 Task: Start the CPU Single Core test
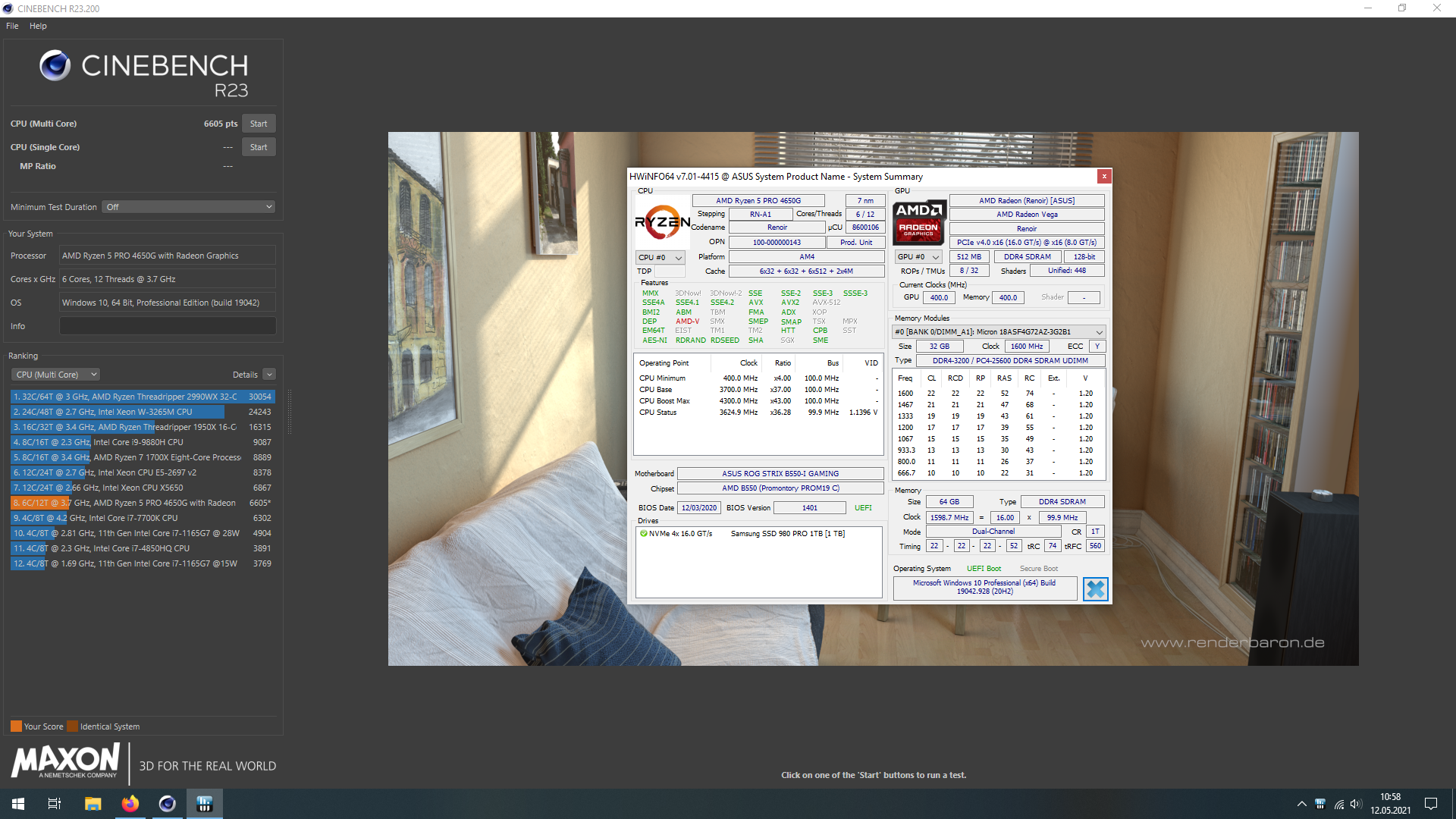[258, 147]
